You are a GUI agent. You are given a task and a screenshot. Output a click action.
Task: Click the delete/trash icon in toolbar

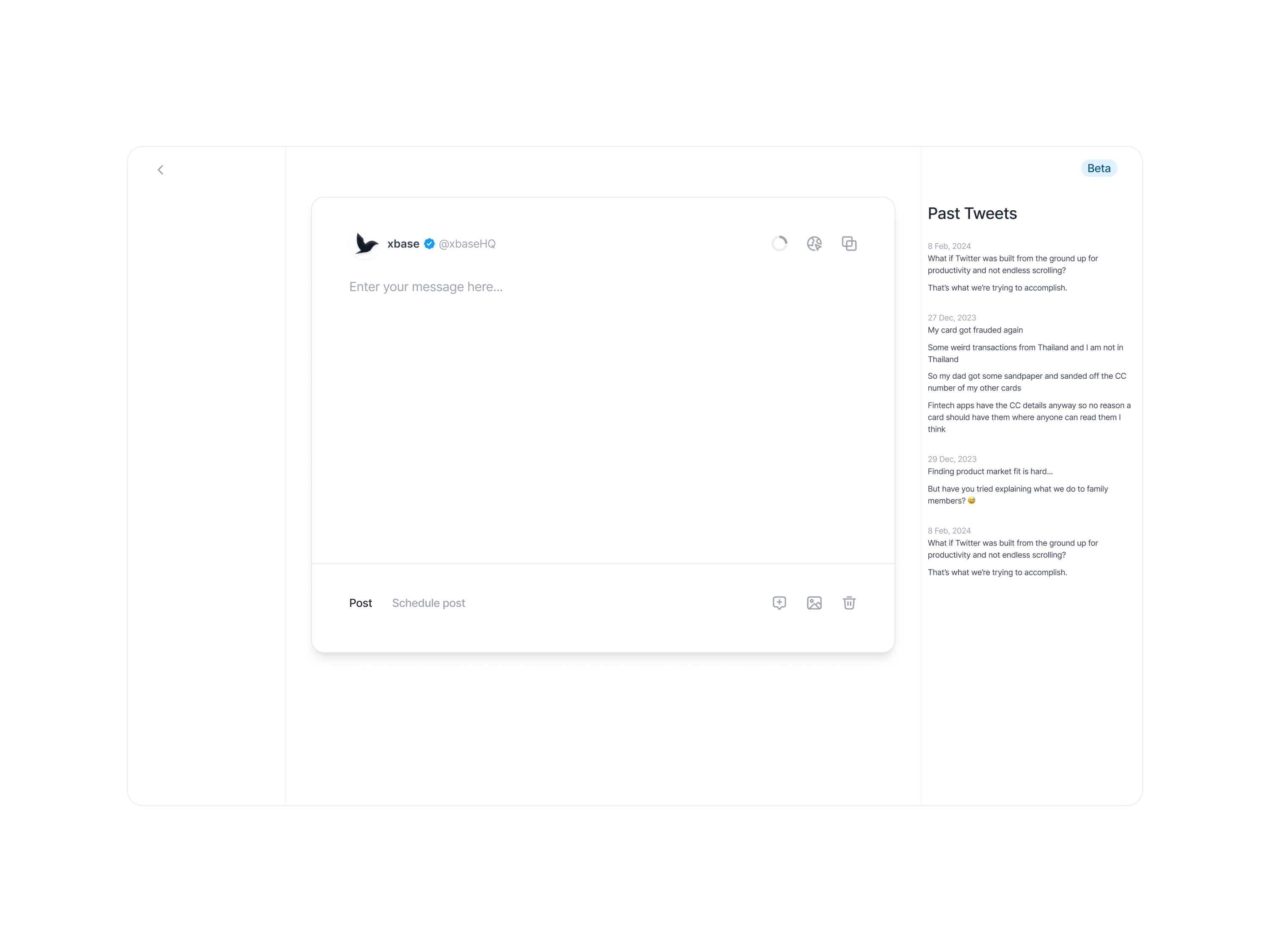click(849, 603)
